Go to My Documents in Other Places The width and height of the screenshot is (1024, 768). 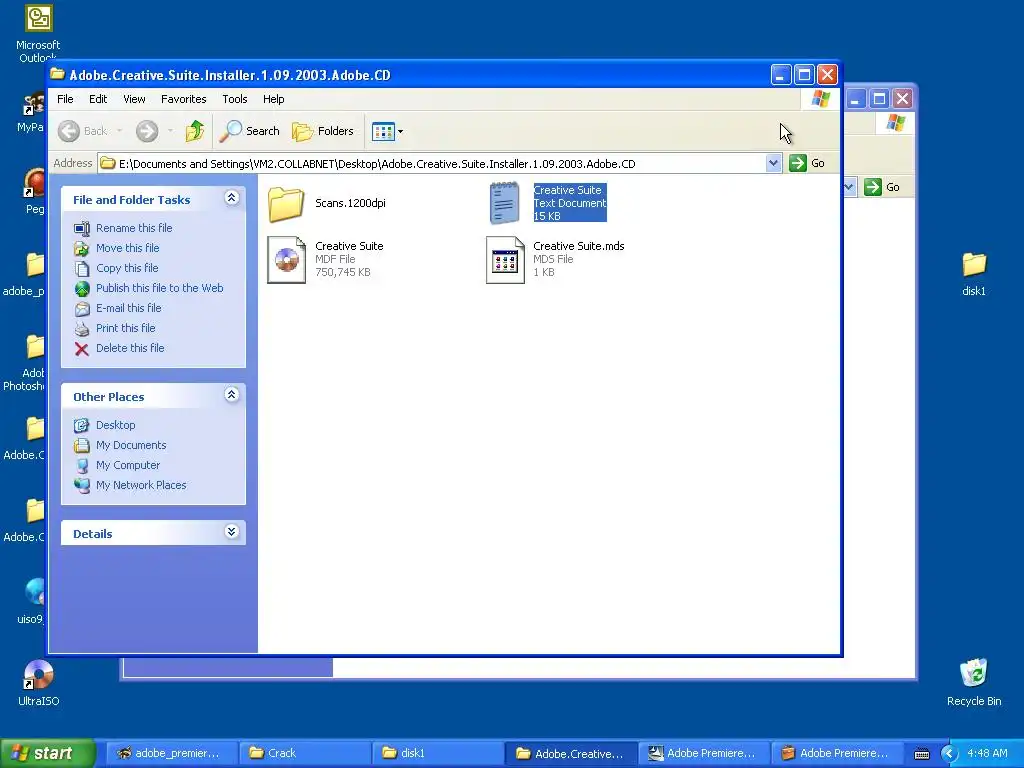(131, 445)
